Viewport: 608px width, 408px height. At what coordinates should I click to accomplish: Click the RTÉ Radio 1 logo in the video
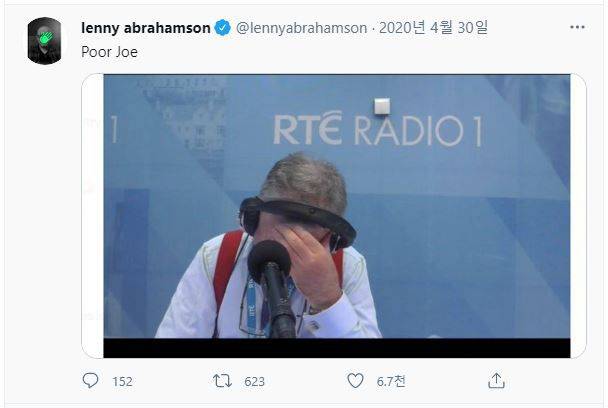point(378,129)
